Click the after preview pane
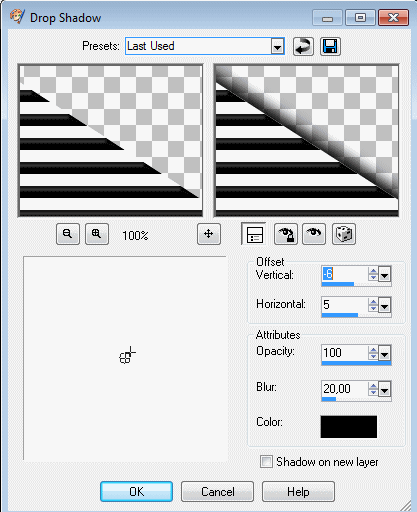The width and height of the screenshot is (417, 512). click(306, 140)
